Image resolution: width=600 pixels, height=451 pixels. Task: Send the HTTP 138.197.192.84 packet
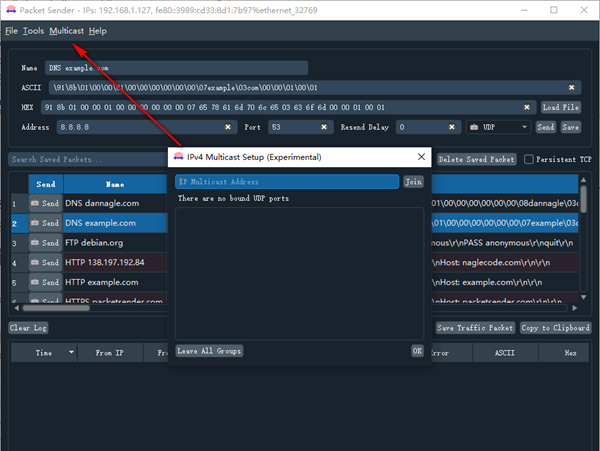click(46, 263)
